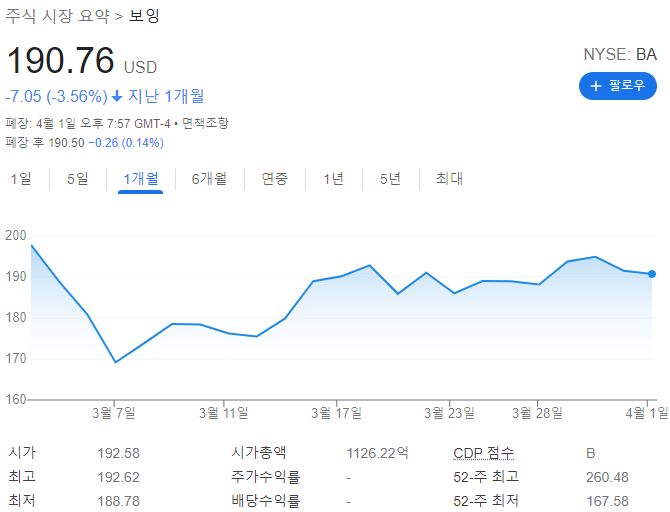
Task: Click the 52-주 최저 value 167.58
Action: (x=607, y=501)
